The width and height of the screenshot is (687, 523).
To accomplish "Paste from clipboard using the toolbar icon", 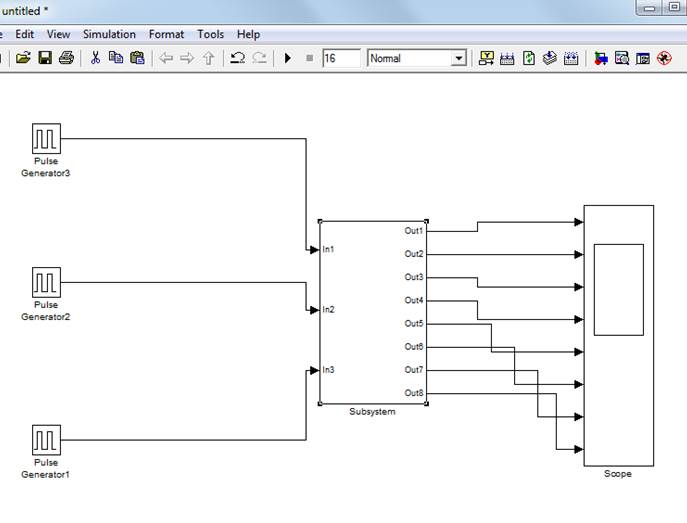I will click(x=137, y=58).
